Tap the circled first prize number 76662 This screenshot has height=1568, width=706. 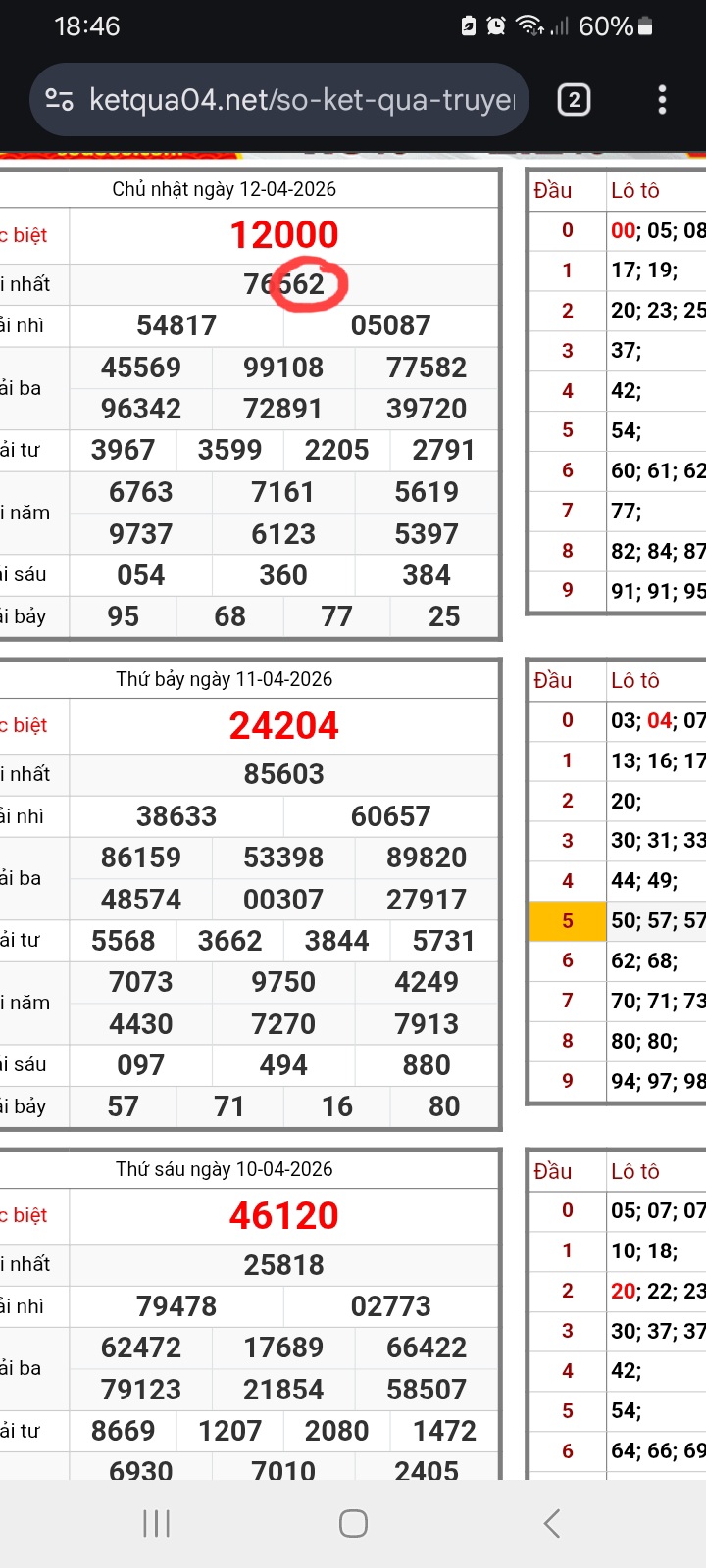coord(283,284)
